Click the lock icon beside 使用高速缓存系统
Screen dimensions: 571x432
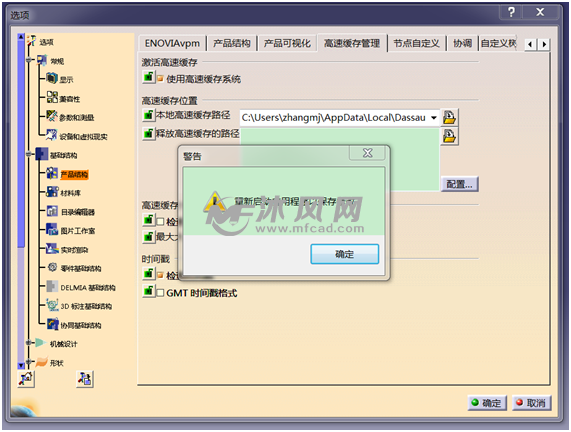pyautogui.click(x=149, y=77)
